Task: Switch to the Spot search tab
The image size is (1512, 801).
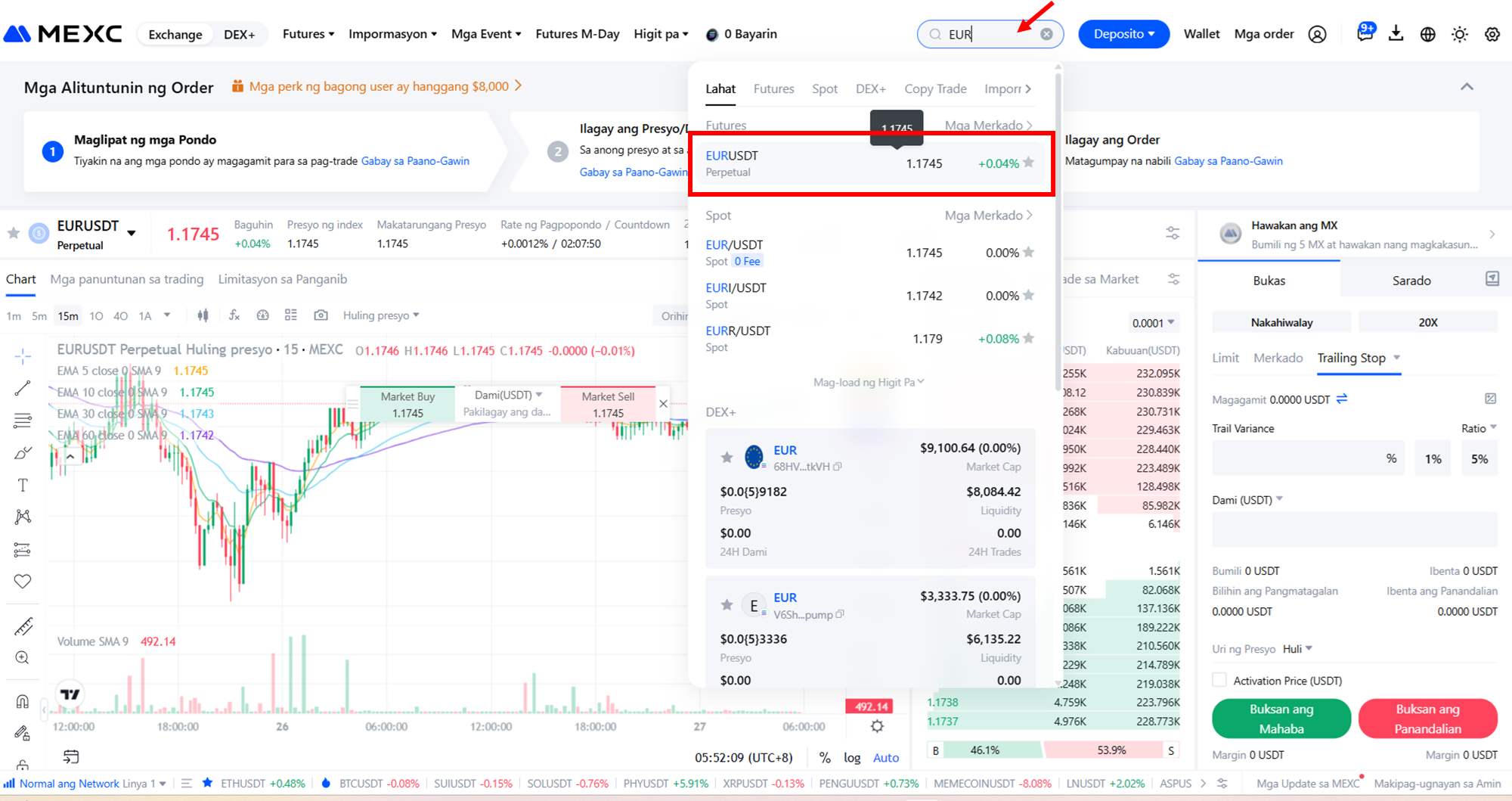Action: pos(824,89)
